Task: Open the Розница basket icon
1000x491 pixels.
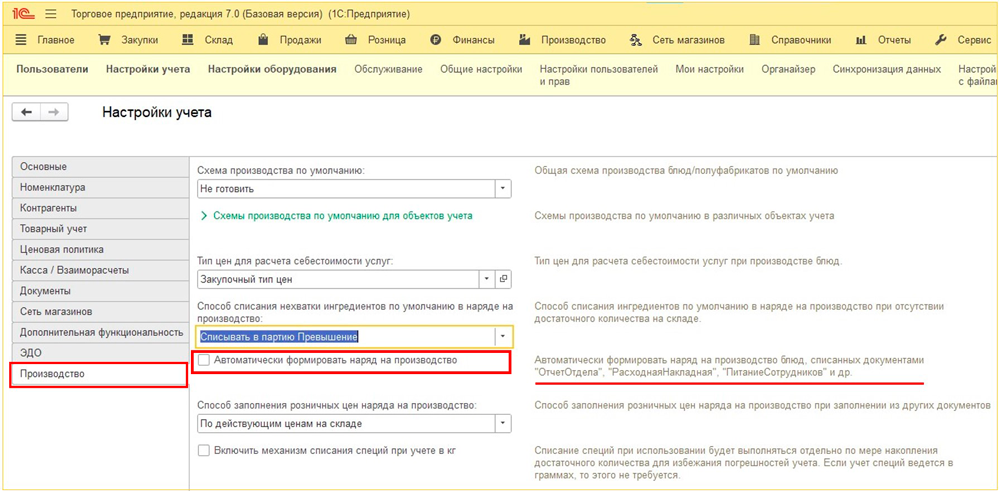Action: click(x=350, y=40)
